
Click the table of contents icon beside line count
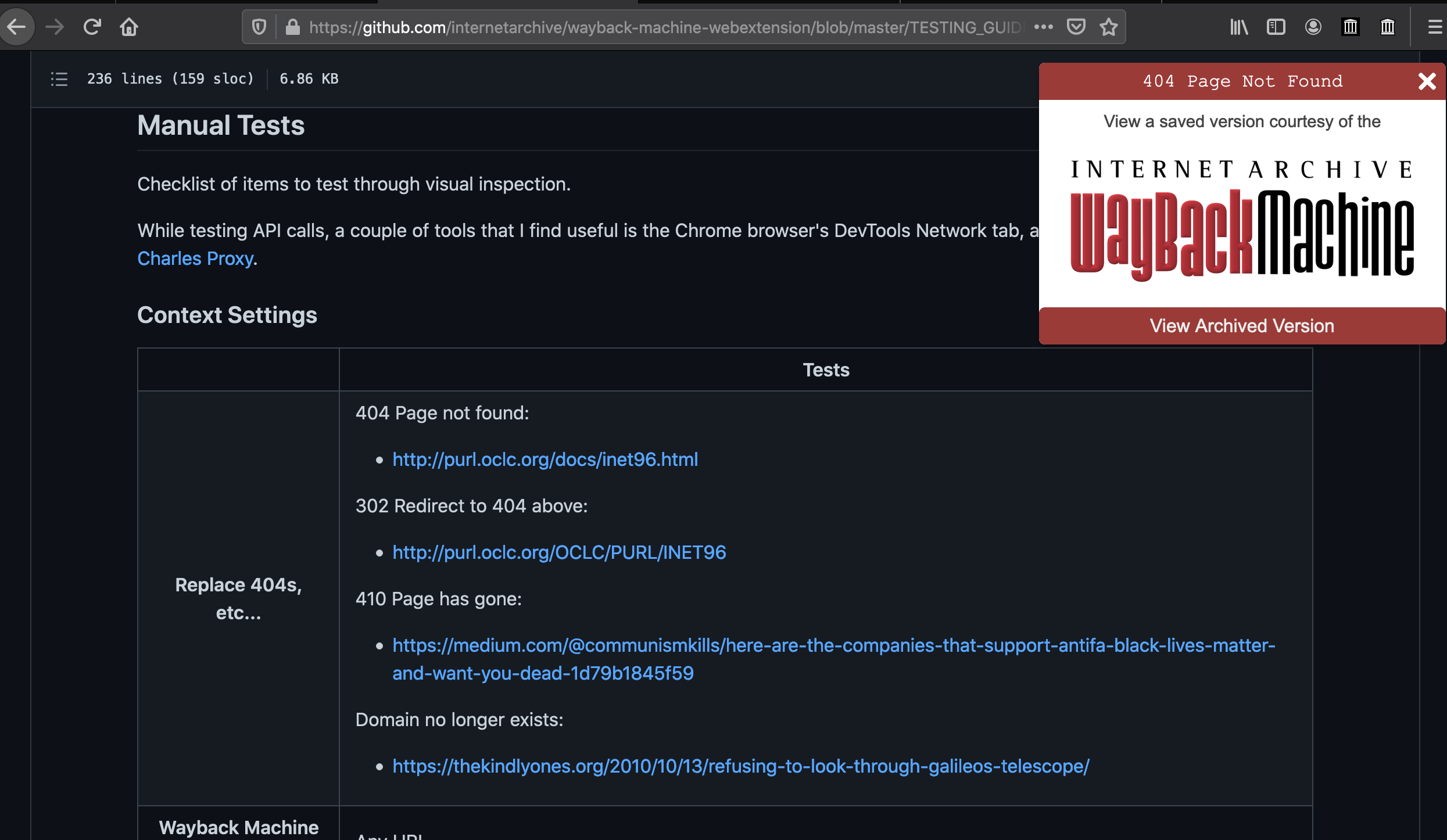(59, 79)
